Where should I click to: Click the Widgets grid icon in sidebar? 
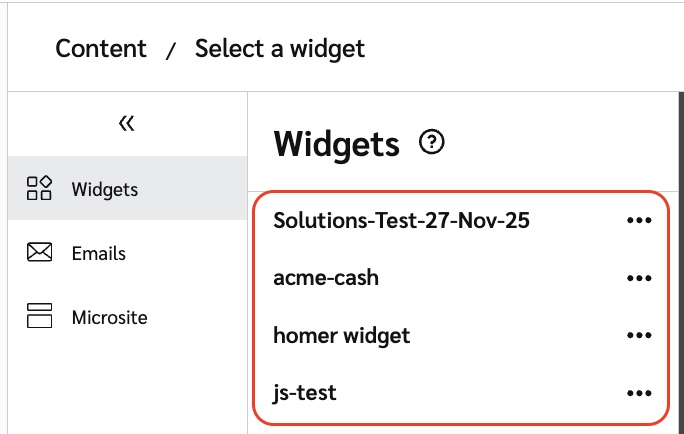pos(39,188)
